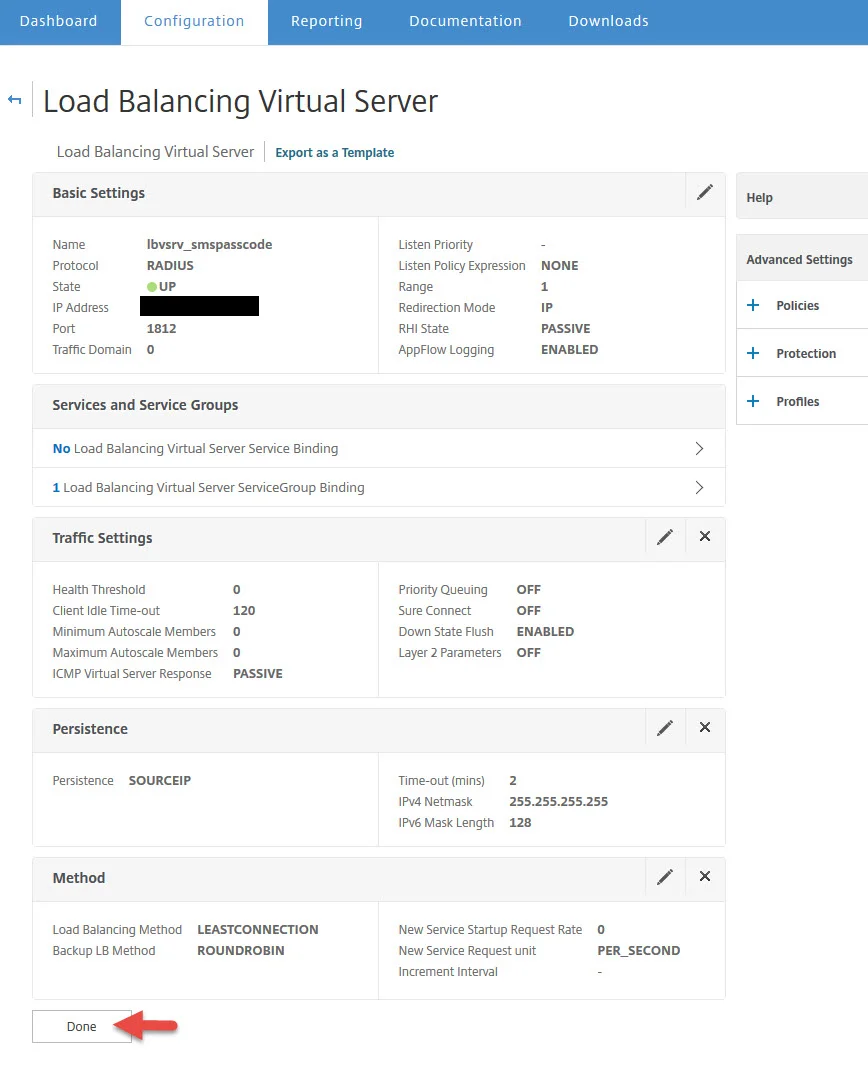The width and height of the screenshot is (868, 1085).
Task: Click Backup LB Method ROUNDROBIN value
Action: 240,951
